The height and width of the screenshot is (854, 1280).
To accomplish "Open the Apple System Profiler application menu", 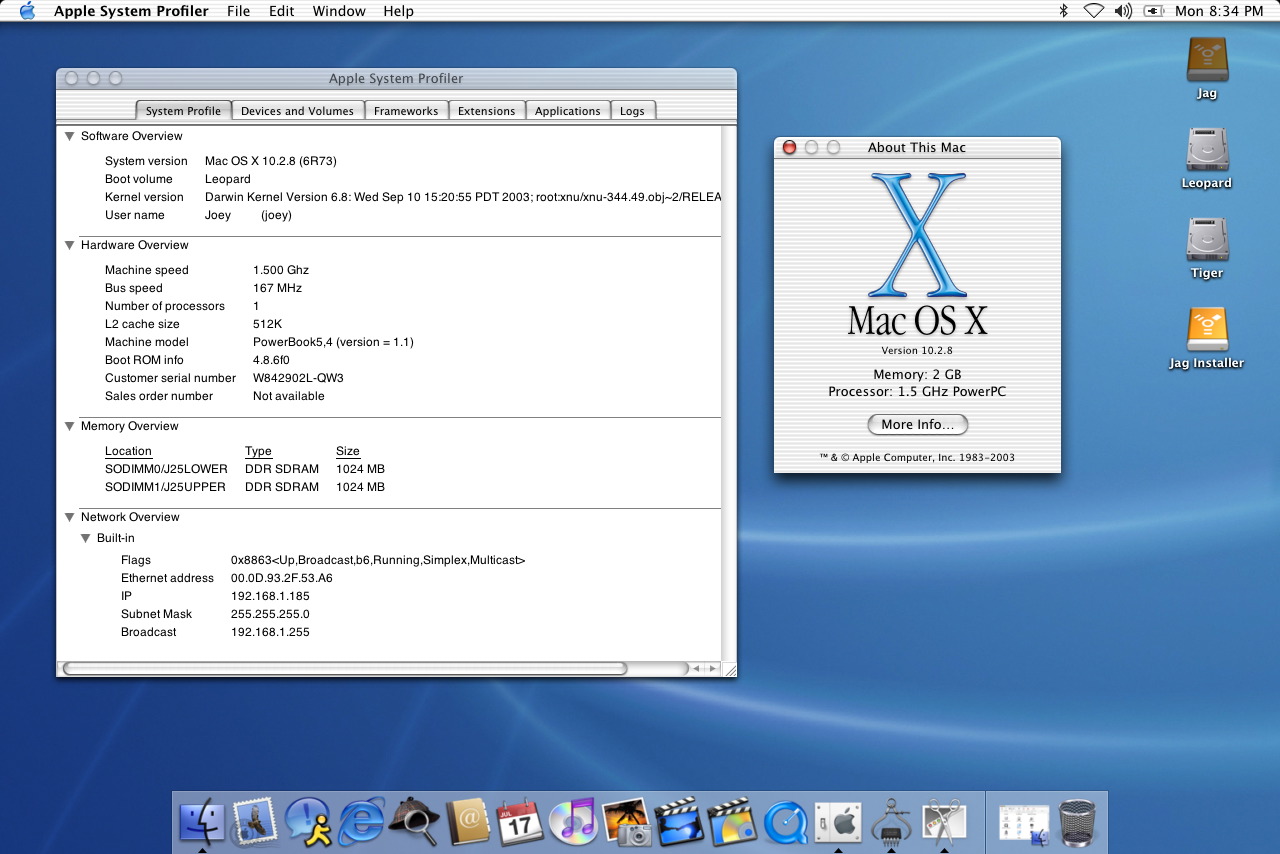I will [131, 11].
